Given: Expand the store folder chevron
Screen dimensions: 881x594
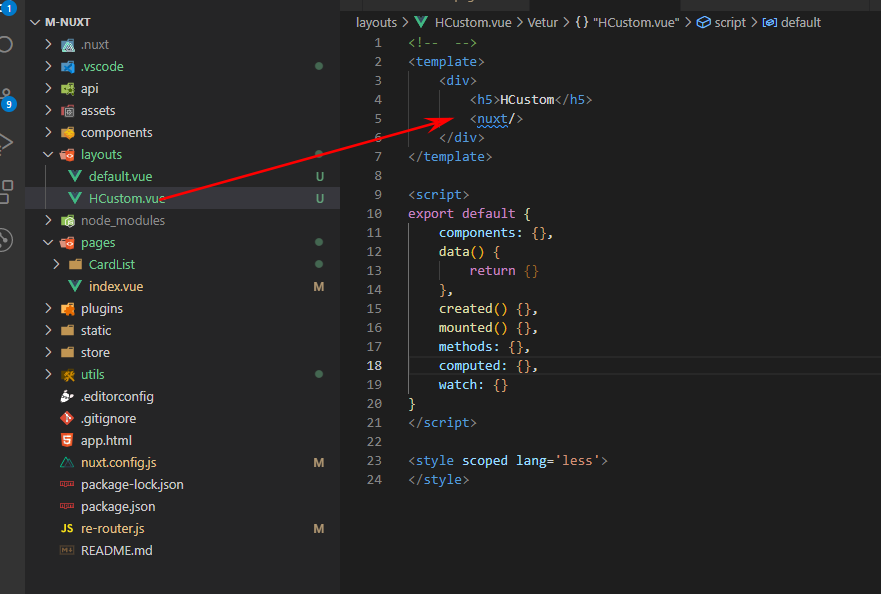Looking at the screenshot, I should click(48, 352).
